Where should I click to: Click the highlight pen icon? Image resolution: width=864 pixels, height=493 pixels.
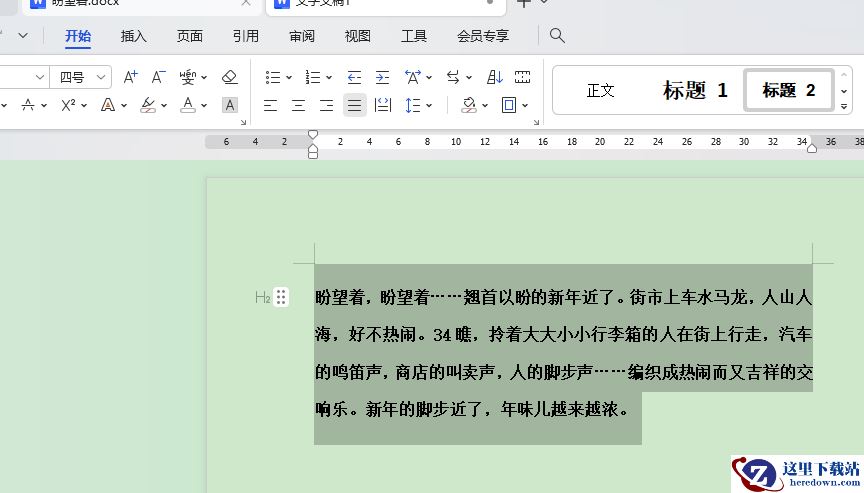[x=148, y=105]
